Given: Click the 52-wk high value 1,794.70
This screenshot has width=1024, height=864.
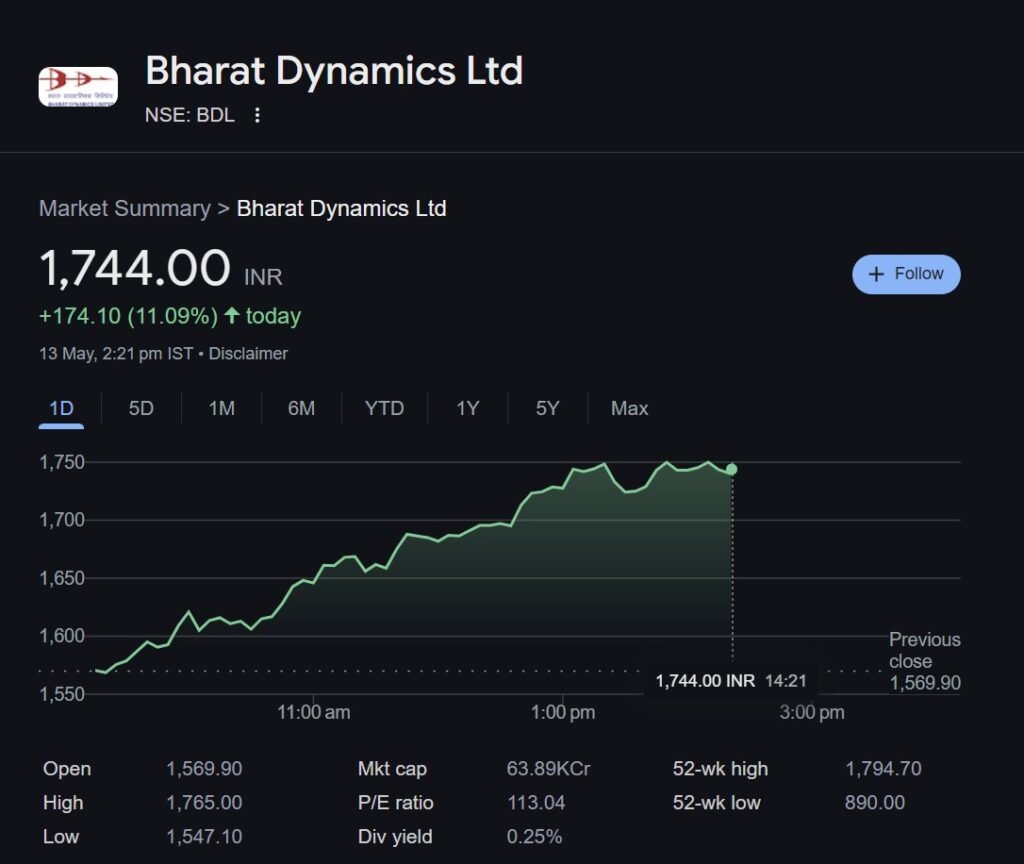Looking at the screenshot, I should [884, 769].
